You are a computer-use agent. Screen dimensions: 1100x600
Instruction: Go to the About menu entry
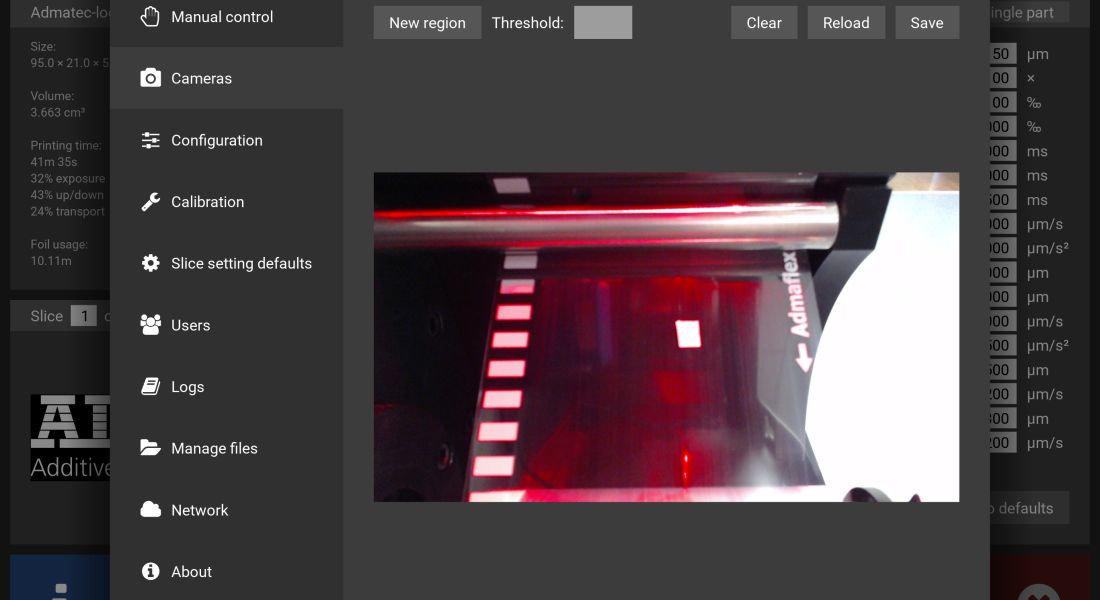click(191, 572)
